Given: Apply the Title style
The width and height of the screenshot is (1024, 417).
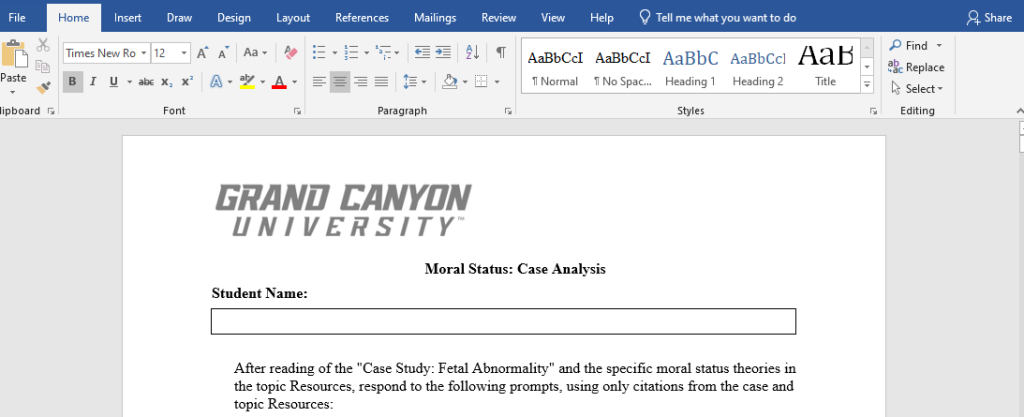Looking at the screenshot, I should (x=825, y=67).
